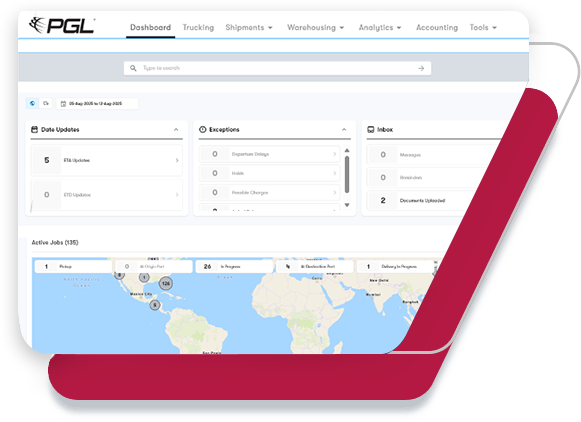
Task: Click the Bangkok map label
Action: tap(411, 302)
